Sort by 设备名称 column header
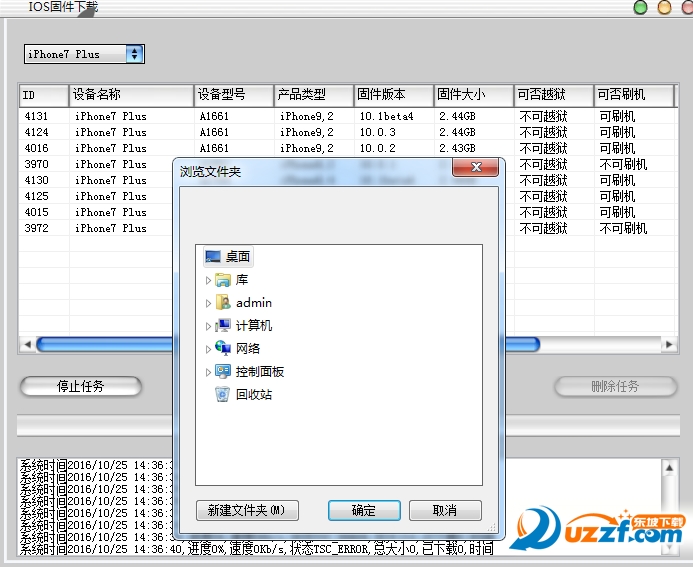Image resolution: width=693 pixels, height=567 pixels. [131, 95]
